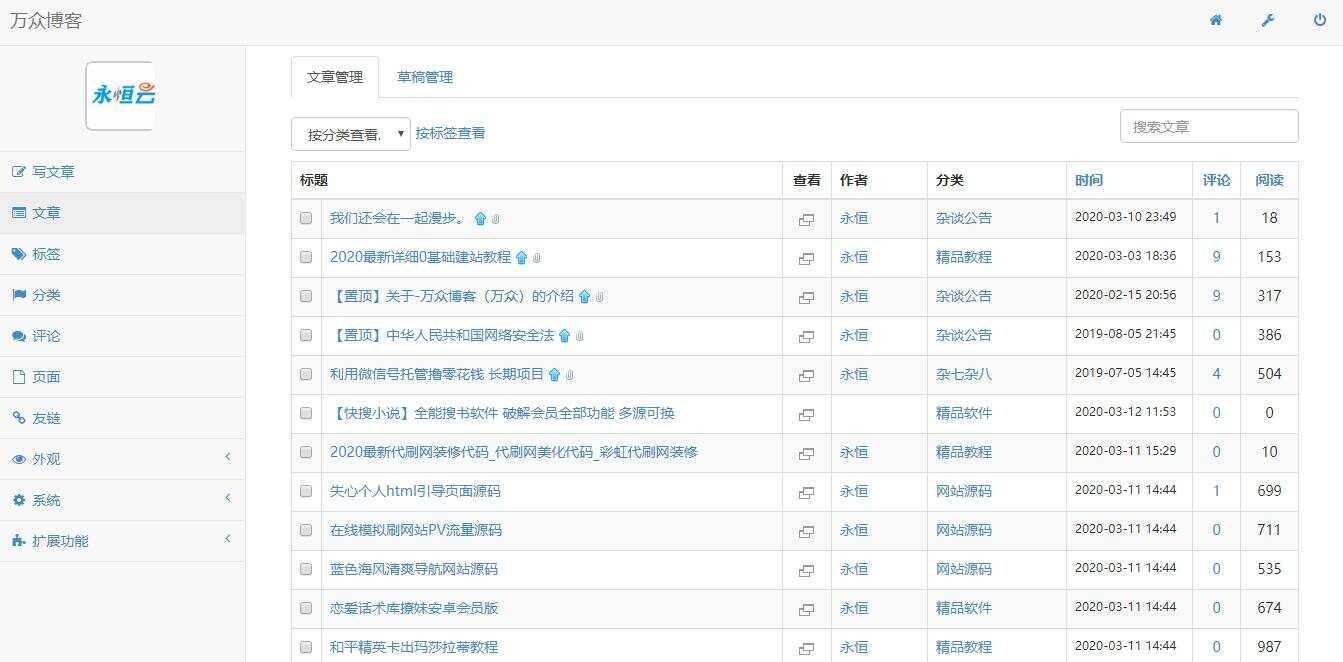Tick the checkbox for 恋爱话术库撩妹安卓会员版
Viewport: 1343px width, 662px height.
305,608
